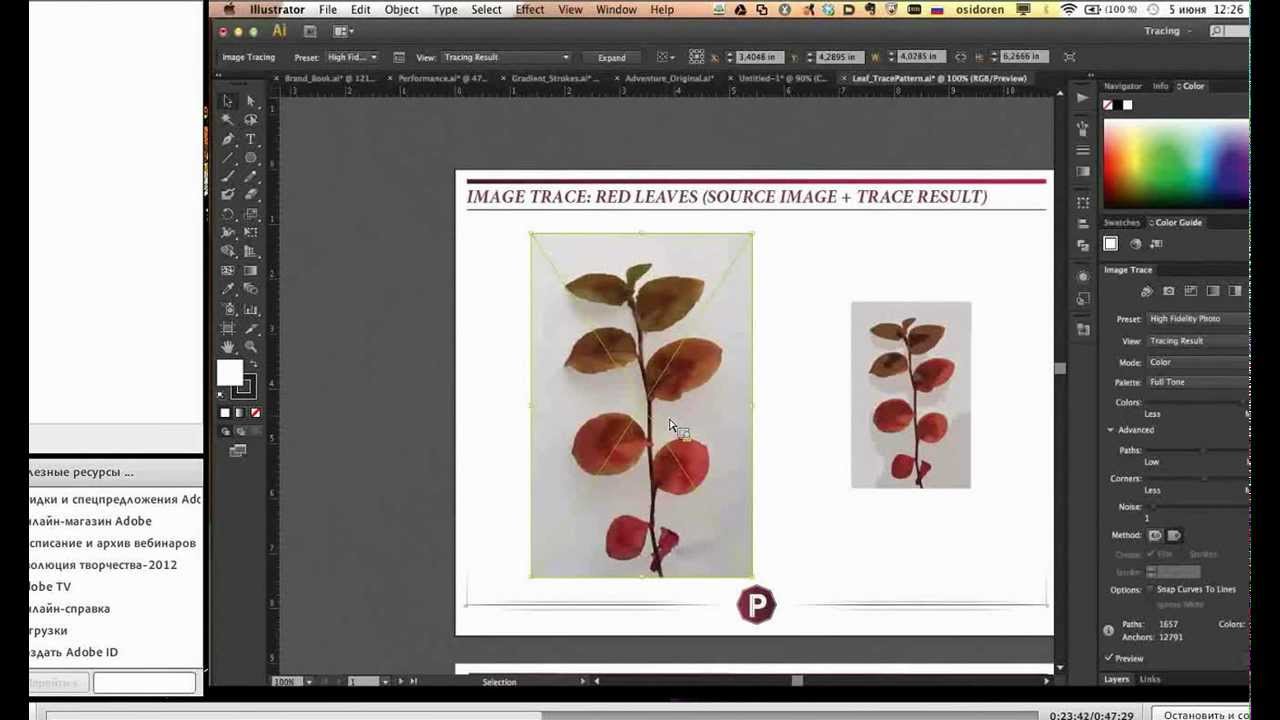Open the View dropdown in Image Trace panel
1280x720 pixels.
point(1197,341)
